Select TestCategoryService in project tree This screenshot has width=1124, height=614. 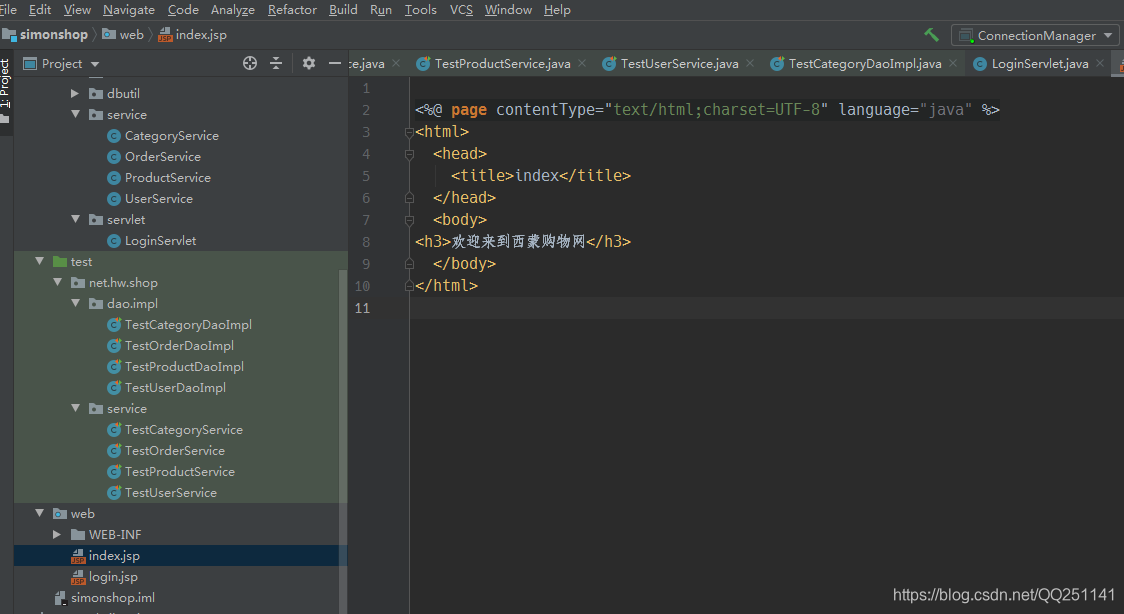[x=184, y=430]
